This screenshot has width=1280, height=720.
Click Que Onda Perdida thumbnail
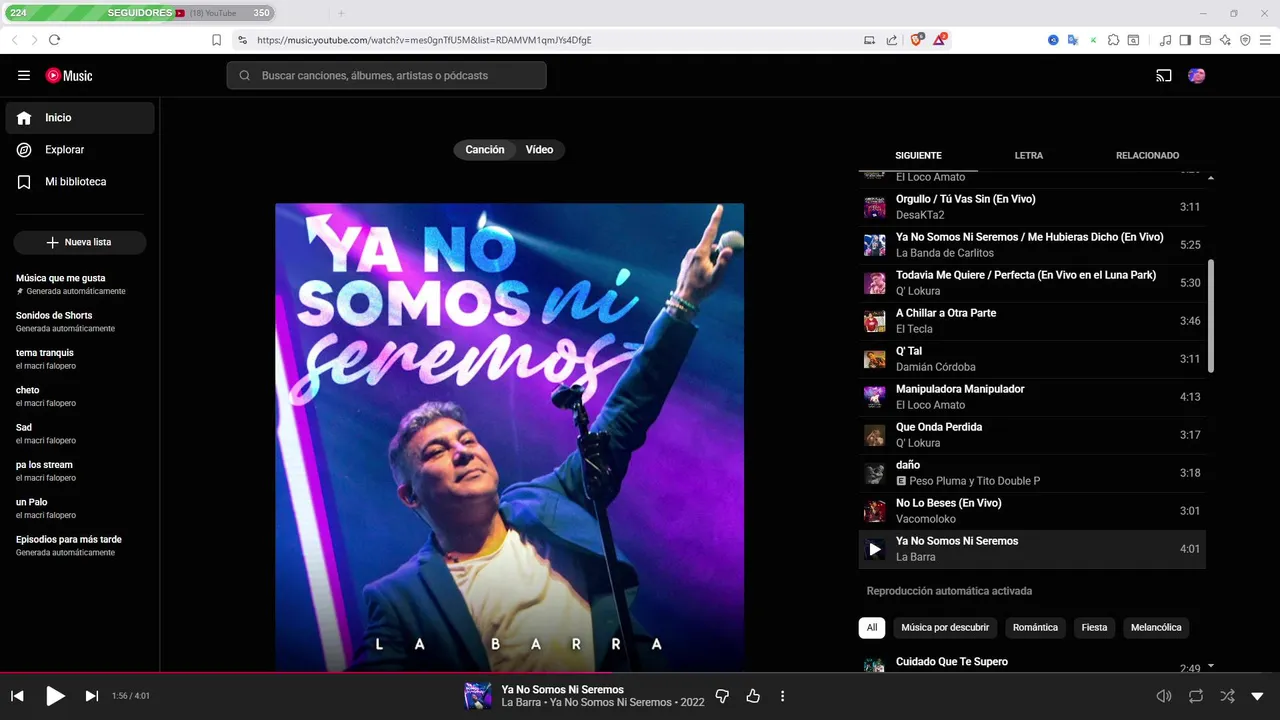875,435
